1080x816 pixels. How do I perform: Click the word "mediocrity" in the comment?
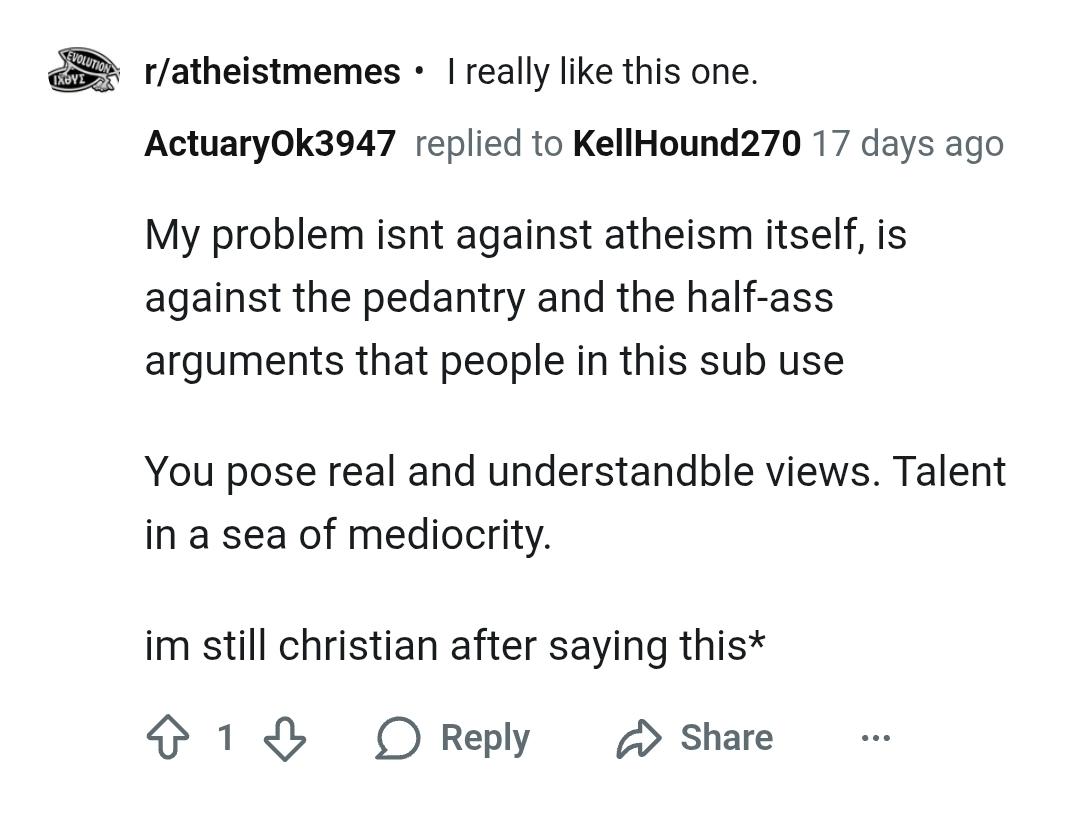click(448, 535)
